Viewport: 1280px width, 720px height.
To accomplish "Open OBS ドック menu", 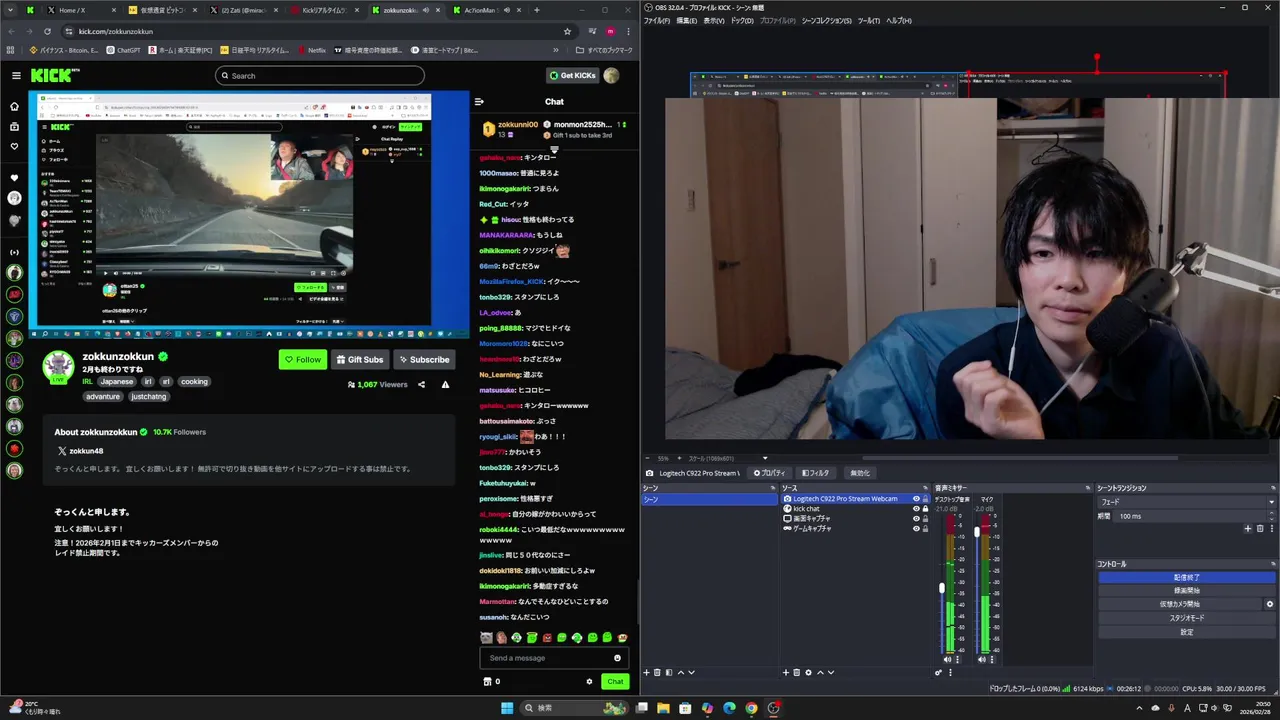I will tap(742, 20).
